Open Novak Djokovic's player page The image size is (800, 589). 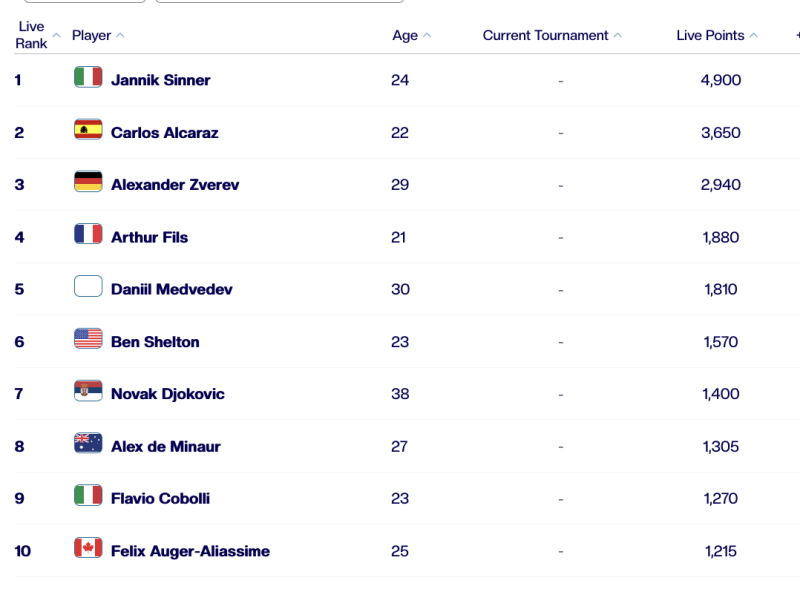(x=168, y=394)
